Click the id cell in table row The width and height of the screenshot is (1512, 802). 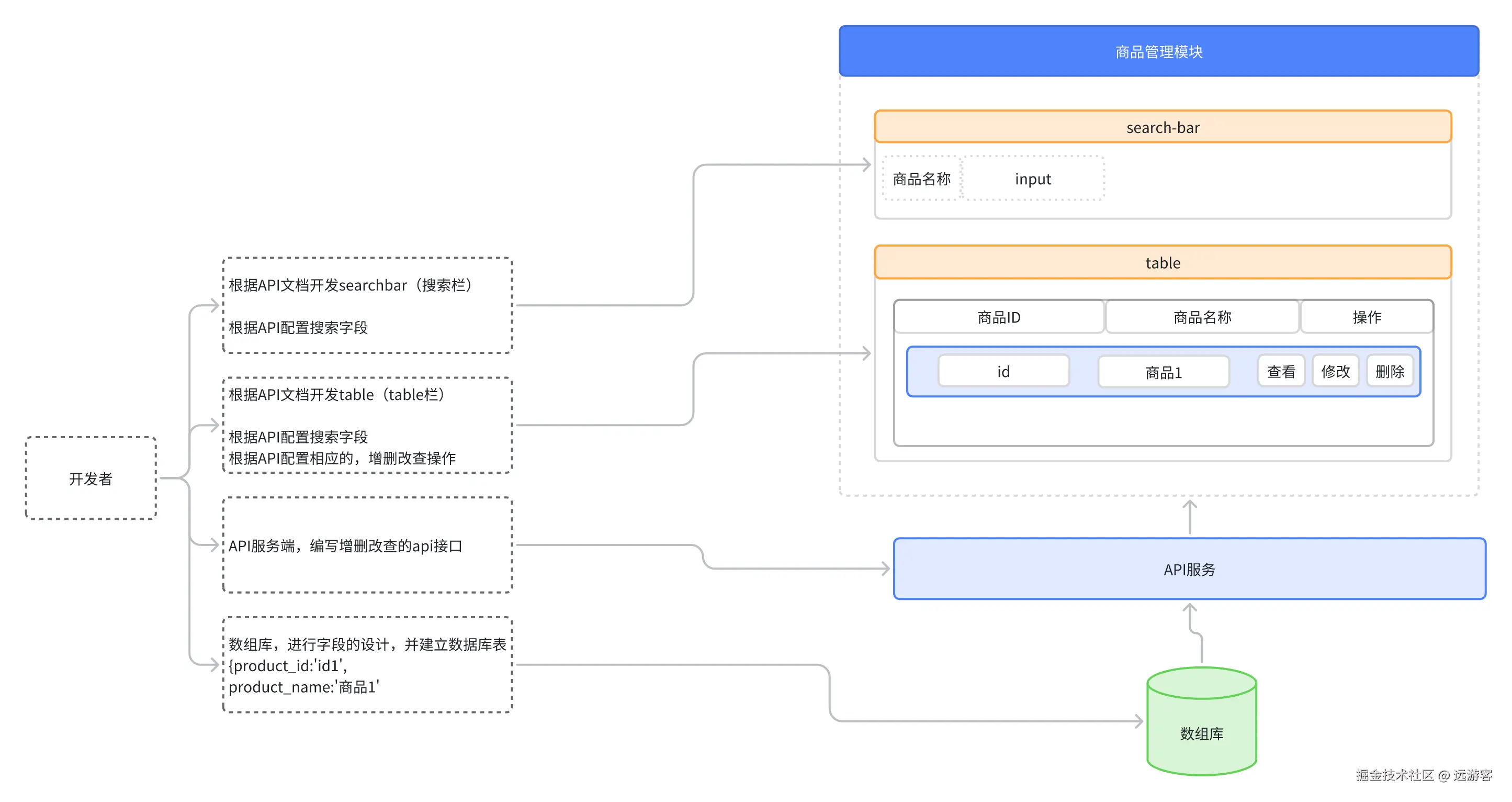tap(1003, 371)
